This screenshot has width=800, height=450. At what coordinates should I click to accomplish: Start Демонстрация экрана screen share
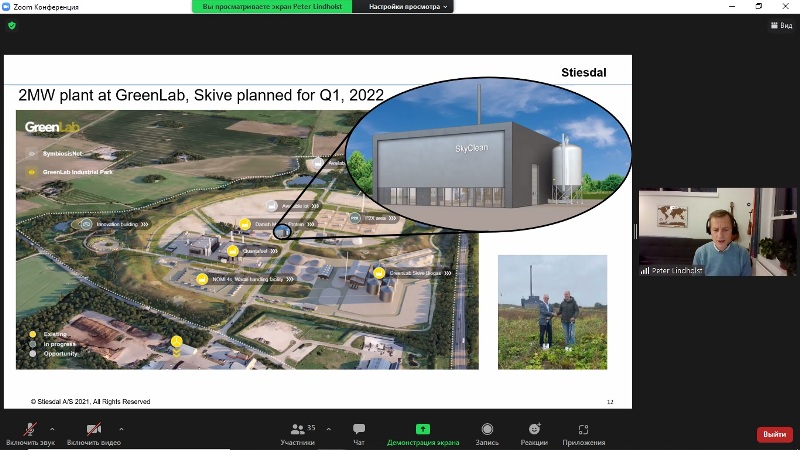423,434
